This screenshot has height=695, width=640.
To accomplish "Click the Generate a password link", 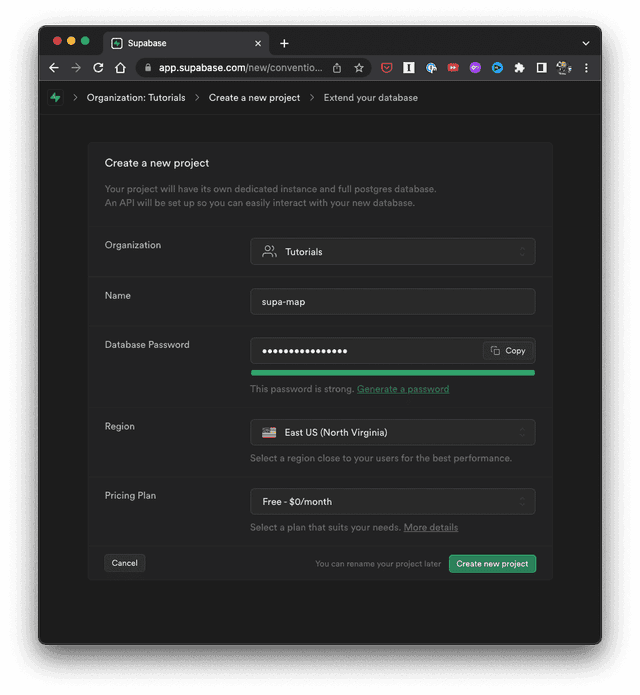I will (403, 389).
